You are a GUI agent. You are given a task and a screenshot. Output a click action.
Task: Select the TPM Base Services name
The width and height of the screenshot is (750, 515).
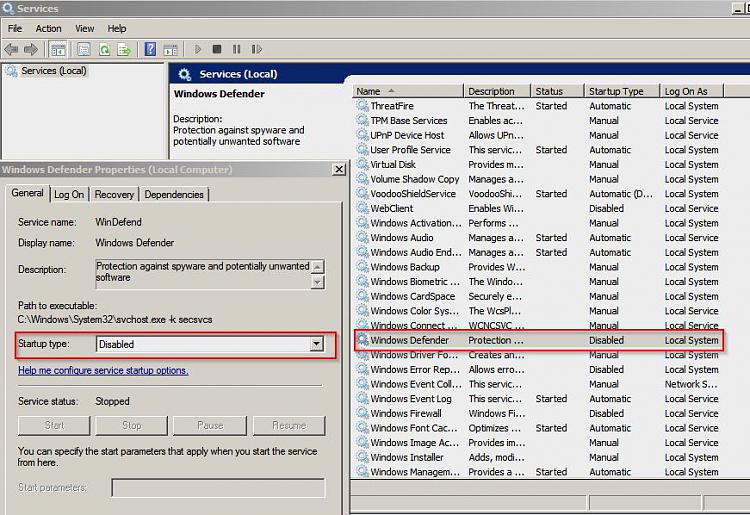click(408, 121)
